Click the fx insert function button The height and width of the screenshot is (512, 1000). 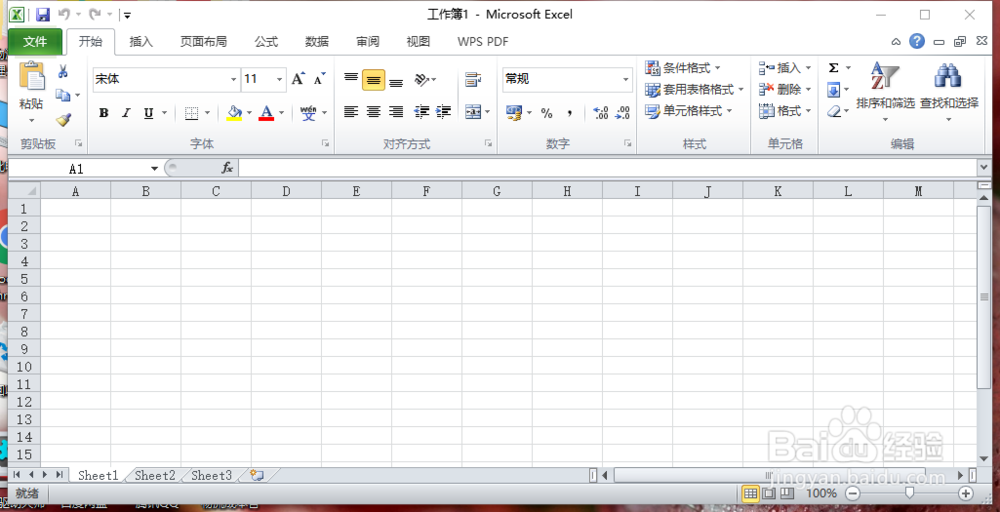[227, 168]
